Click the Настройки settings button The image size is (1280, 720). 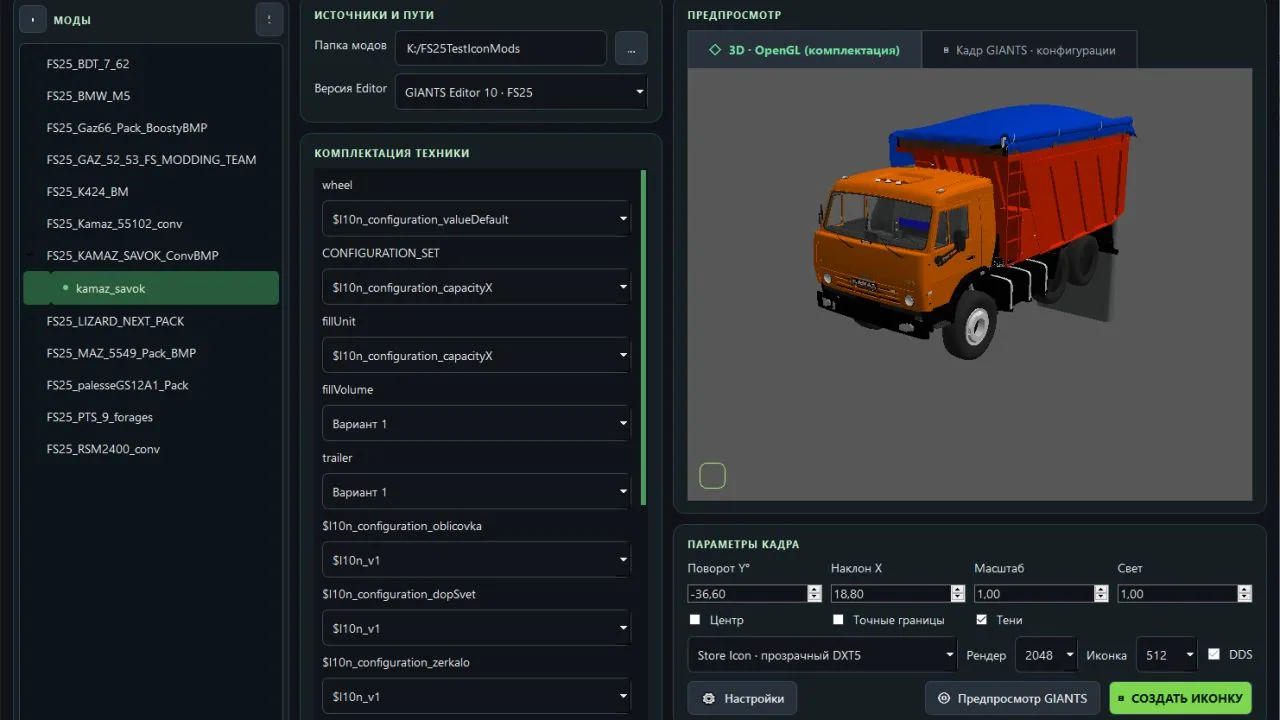coord(742,698)
